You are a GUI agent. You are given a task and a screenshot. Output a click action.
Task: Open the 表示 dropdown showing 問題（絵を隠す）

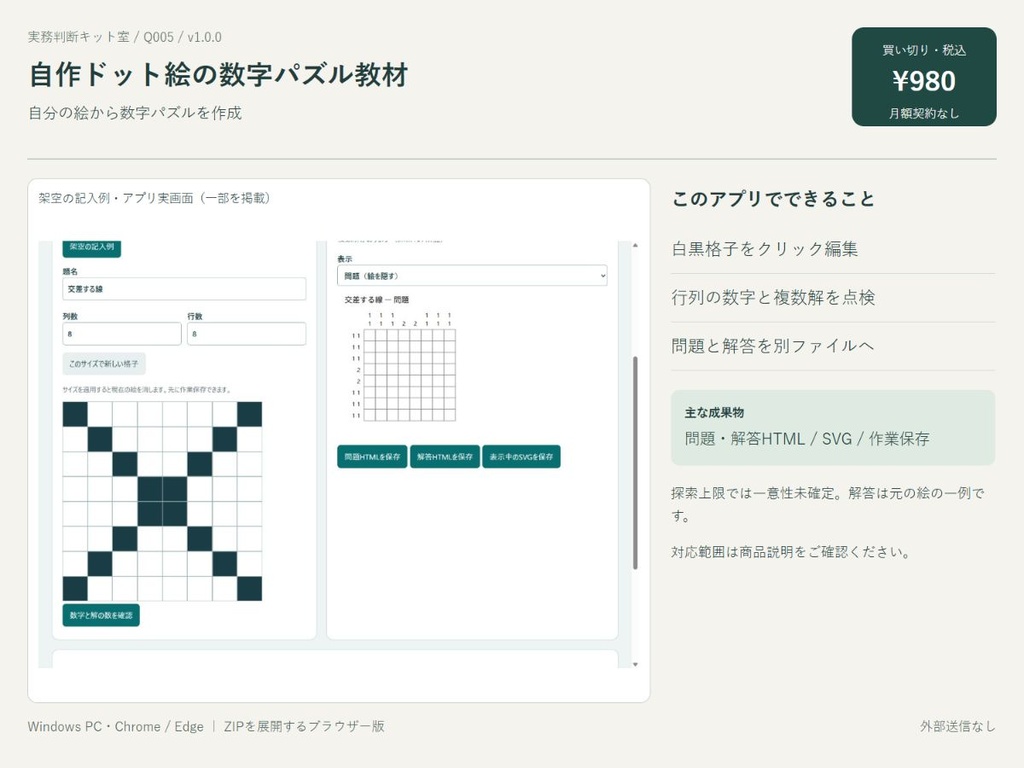(x=472, y=276)
